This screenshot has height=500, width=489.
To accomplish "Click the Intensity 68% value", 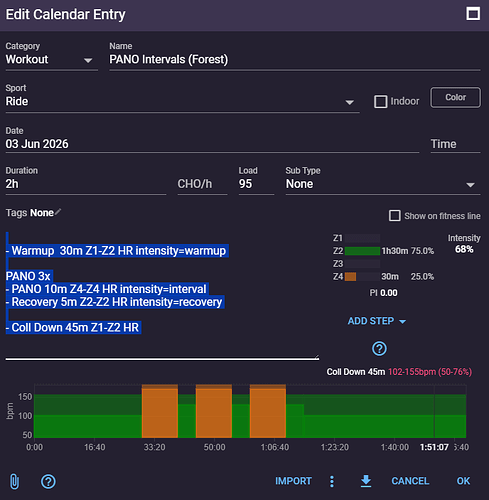I will pos(464,249).
